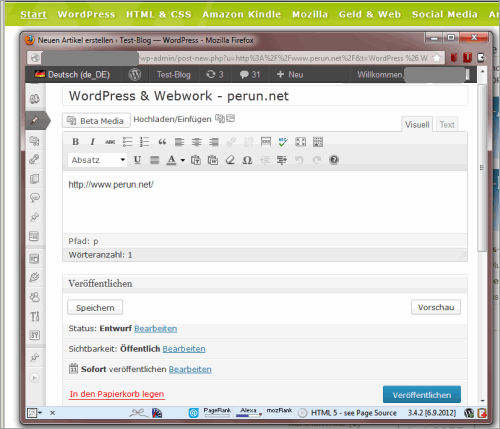Click editor resize handle corner
The height and width of the screenshot is (429, 500).
coord(463,255)
